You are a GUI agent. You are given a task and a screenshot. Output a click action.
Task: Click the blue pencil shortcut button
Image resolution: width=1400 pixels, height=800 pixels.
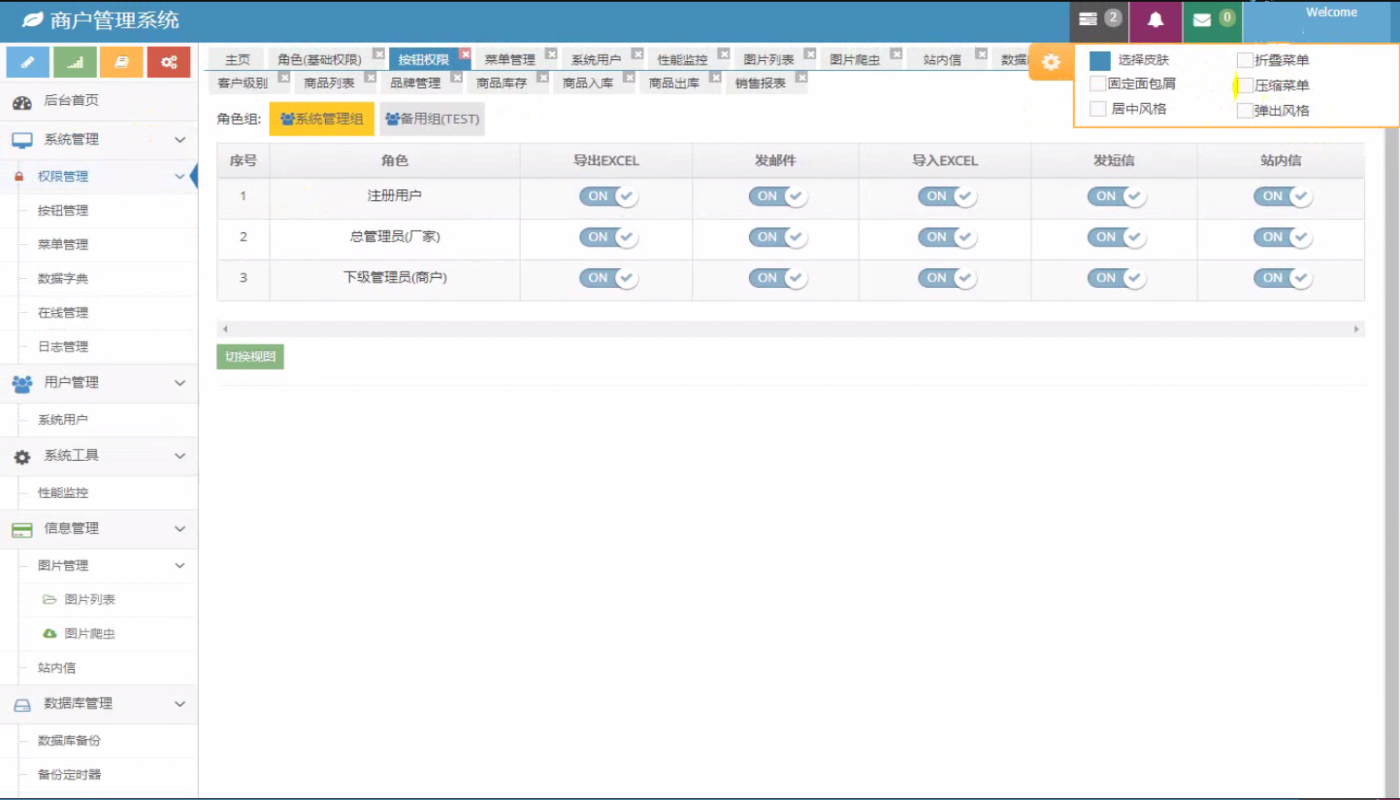click(x=28, y=62)
